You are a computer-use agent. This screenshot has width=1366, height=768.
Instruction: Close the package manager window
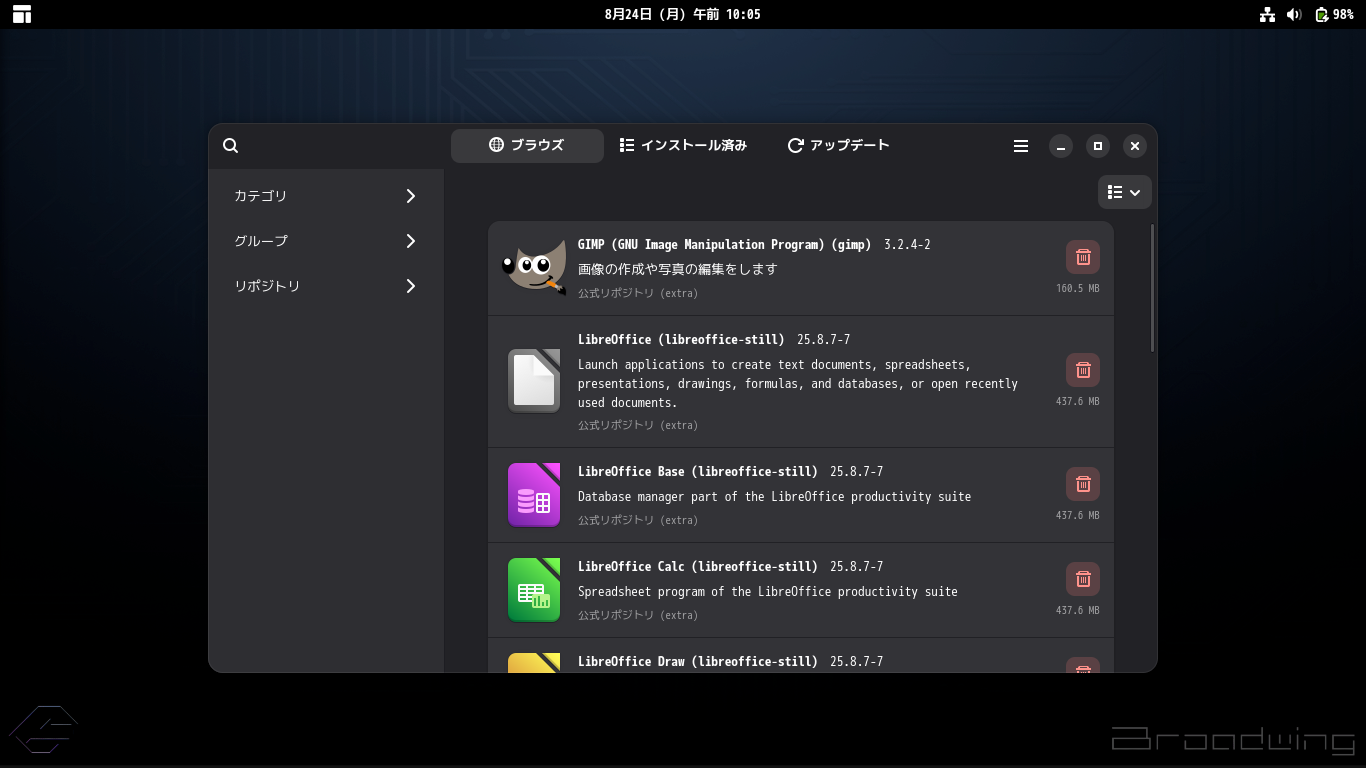point(1134,146)
